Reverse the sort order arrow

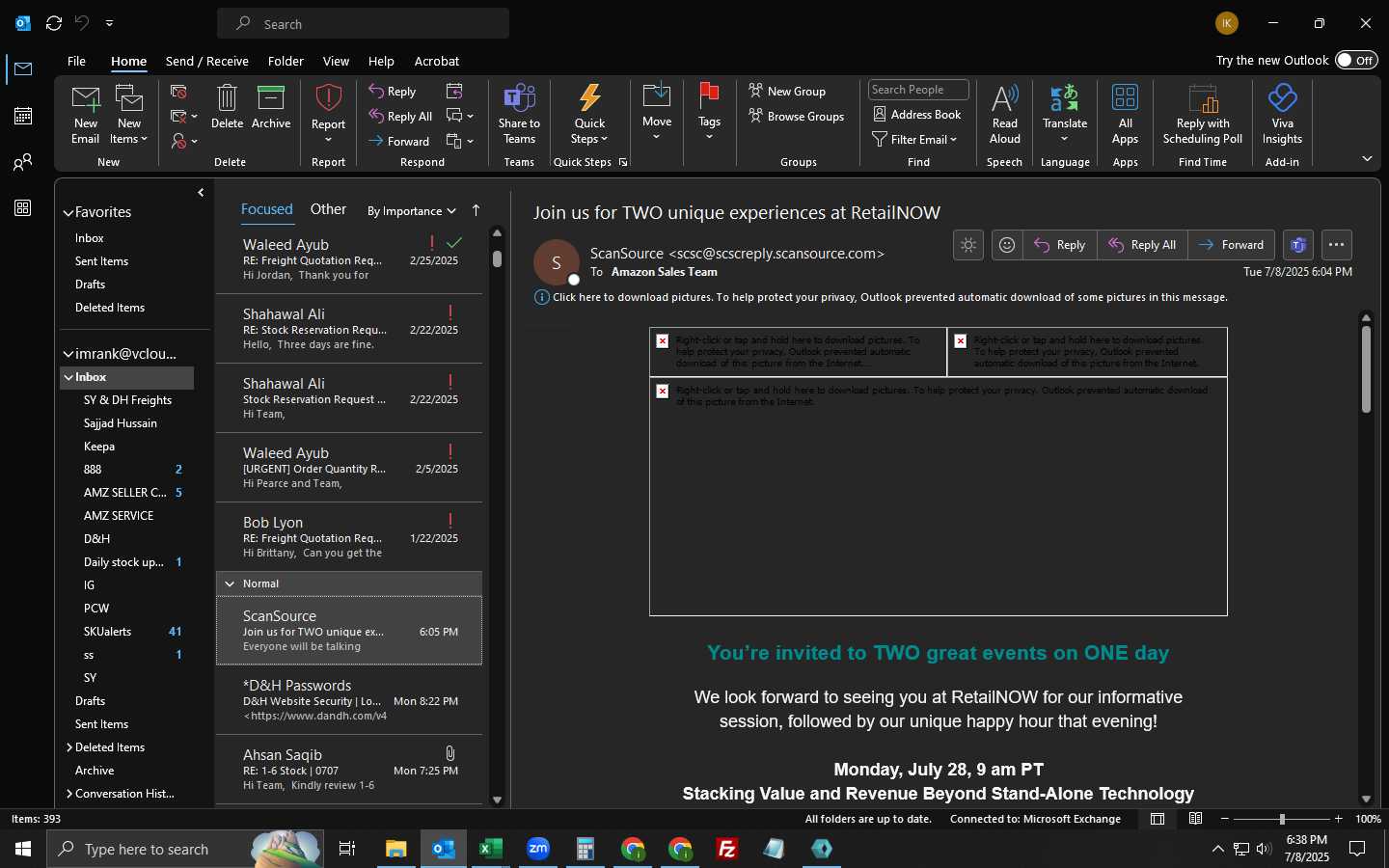476,210
